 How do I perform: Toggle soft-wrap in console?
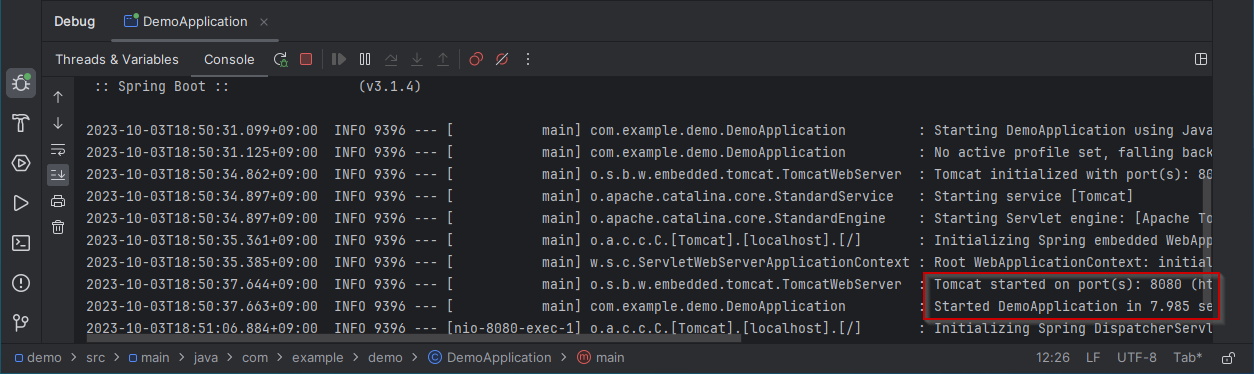click(58, 149)
